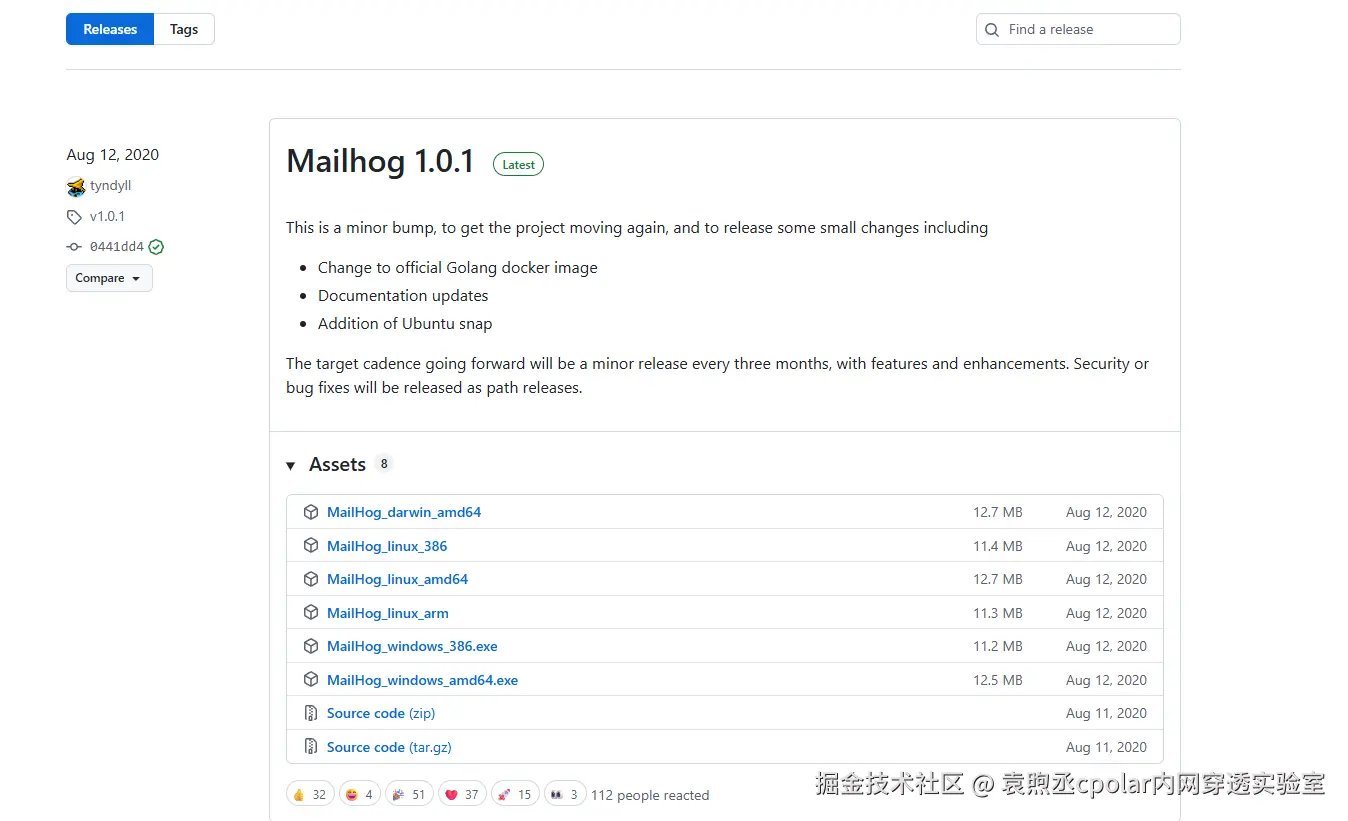
Task: Toggle the laugh reaction with 4
Action: pyautogui.click(x=360, y=794)
